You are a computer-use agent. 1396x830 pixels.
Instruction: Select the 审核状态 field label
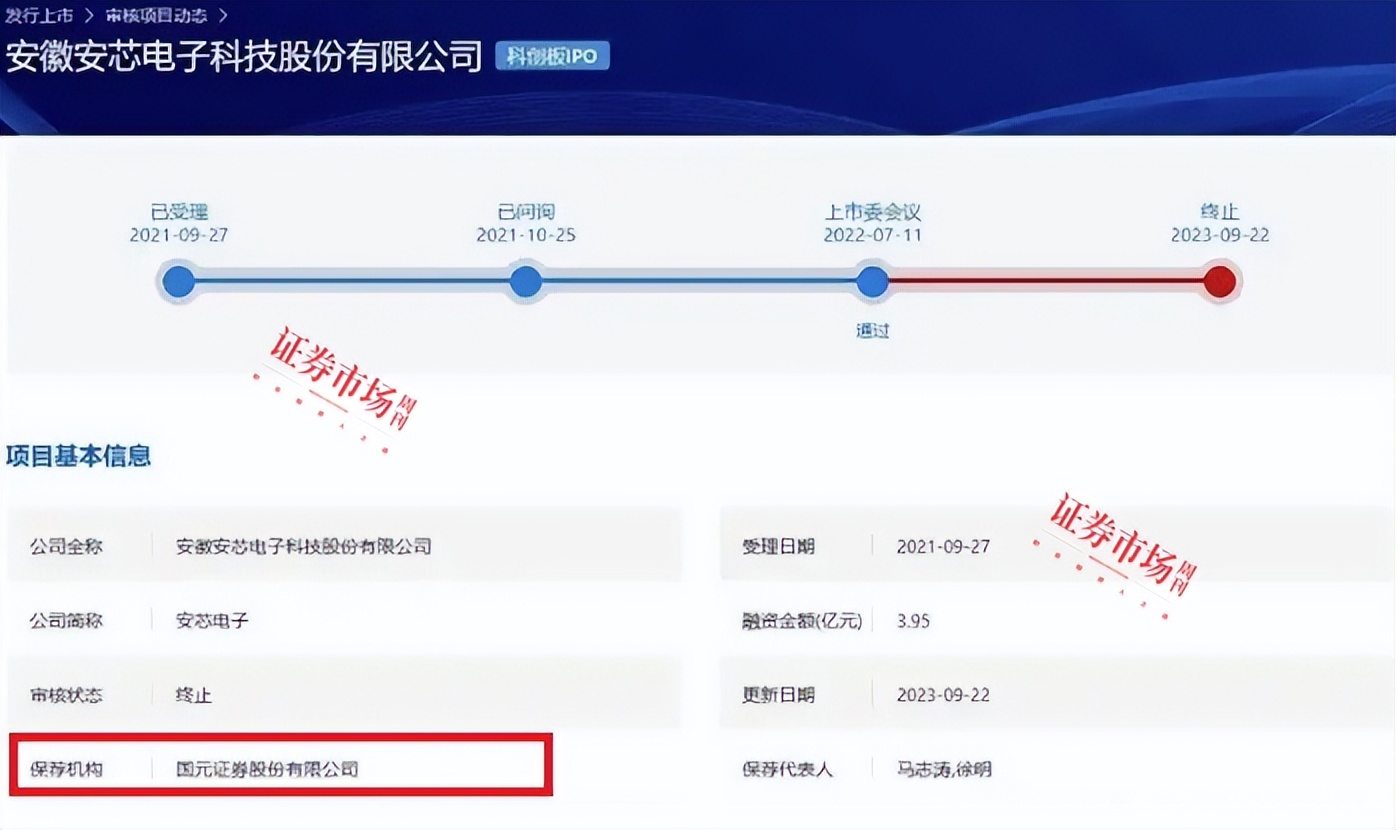tap(66, 695)
